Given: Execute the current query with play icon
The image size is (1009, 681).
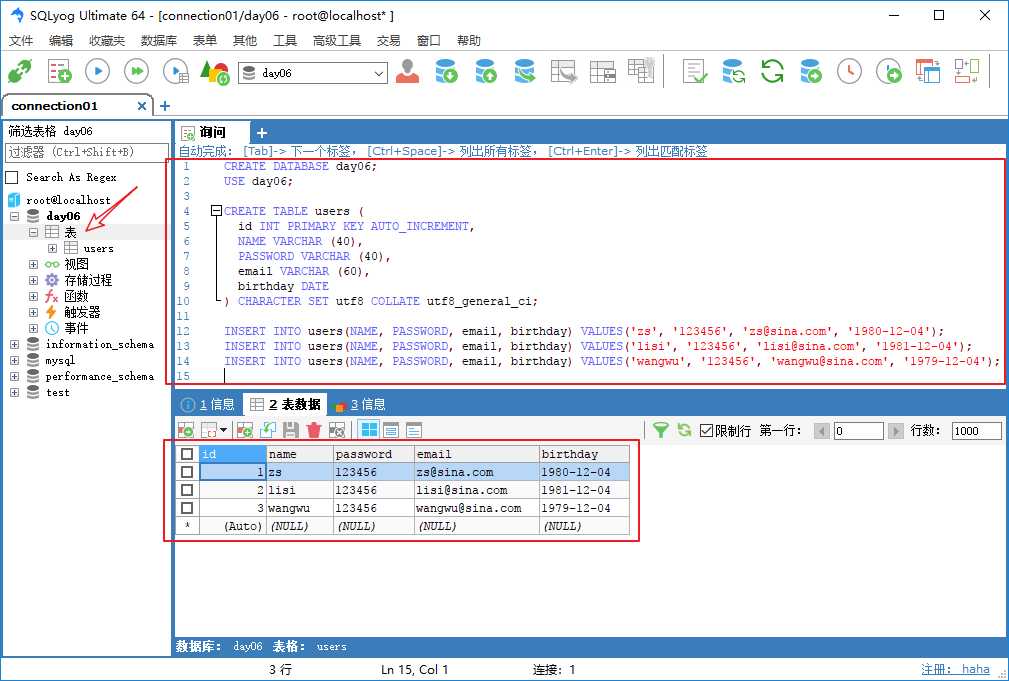Looking at the screenshot, I should (98, 71).
